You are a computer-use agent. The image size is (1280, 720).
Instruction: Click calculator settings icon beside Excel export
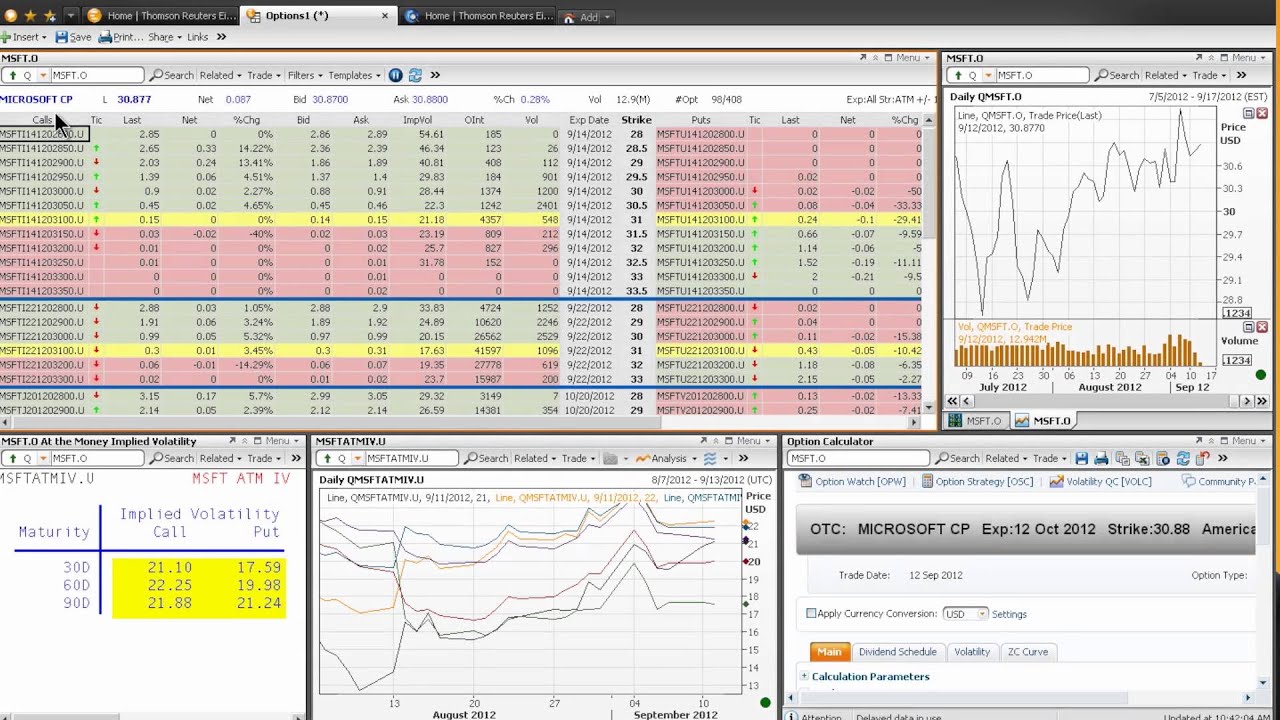(1162, 458)
